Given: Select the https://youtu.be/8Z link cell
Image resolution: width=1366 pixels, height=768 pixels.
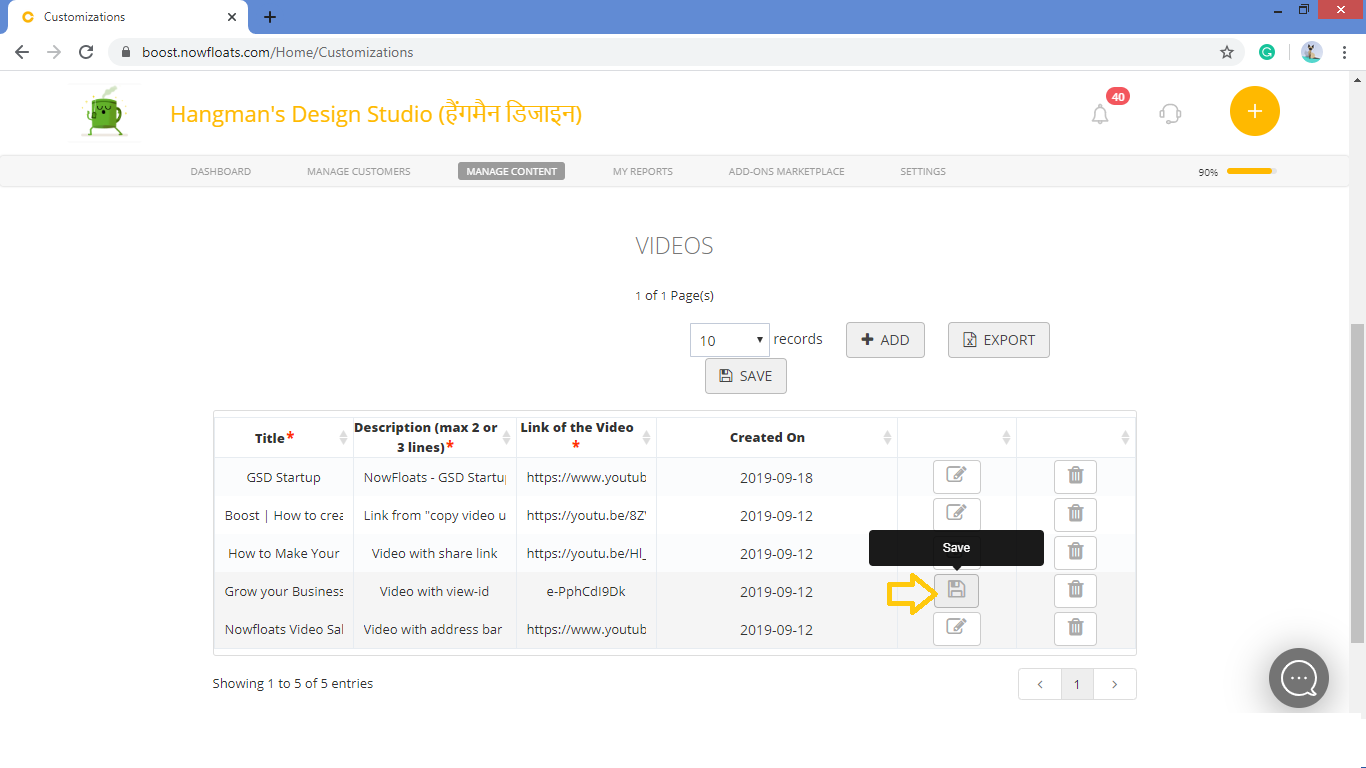Looking at the screenshot, I should (x=586, y=515).
